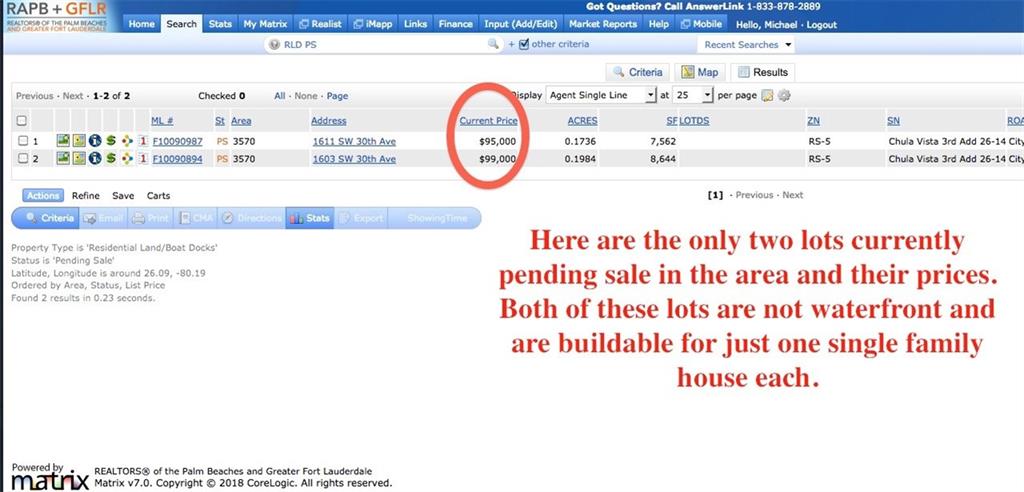
Task: Open the Stats button in actions bar
Action: pyautogui.click(x=309, y=218)
